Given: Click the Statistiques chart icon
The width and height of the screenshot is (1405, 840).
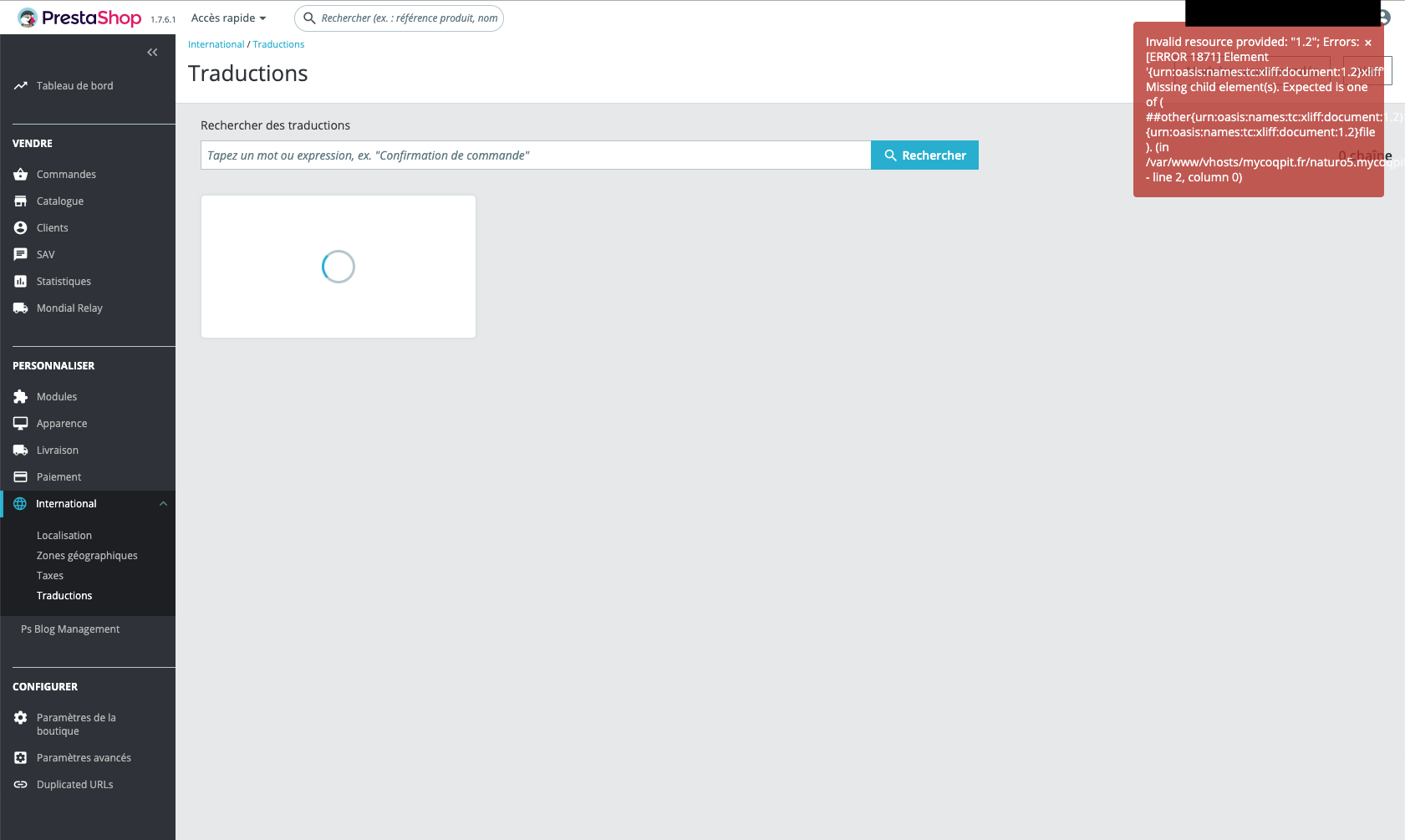Looking at the screenshot, I should click(21, 281).
